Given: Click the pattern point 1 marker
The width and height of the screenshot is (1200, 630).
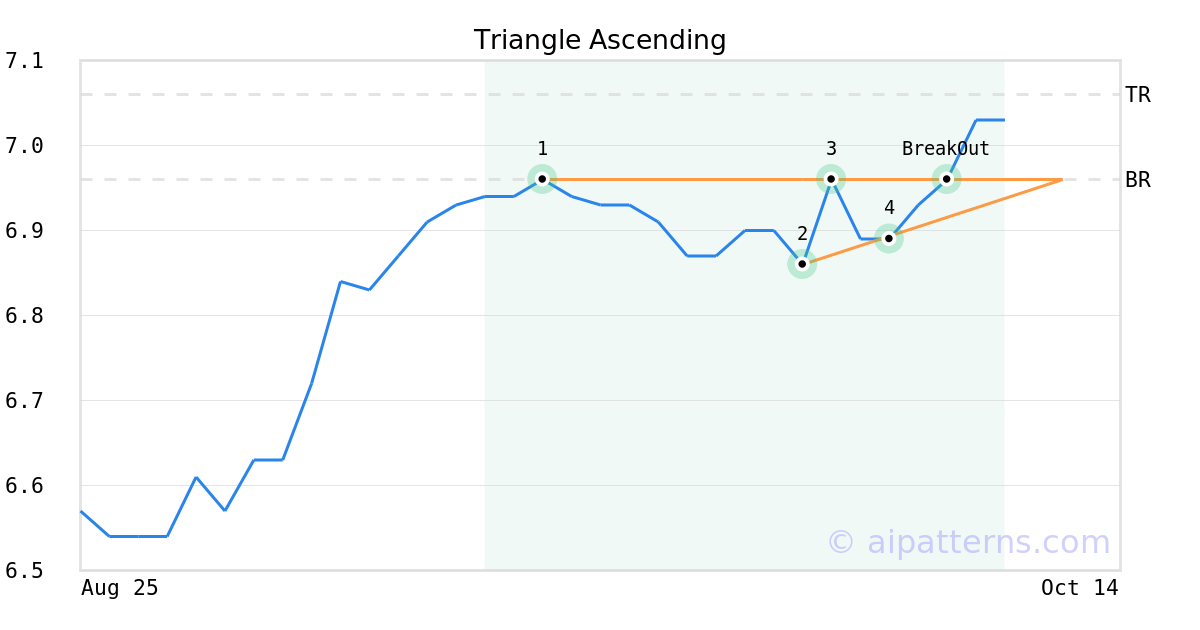Looking at the screenshot, I should pyautogui.click(x=542, y=180).
